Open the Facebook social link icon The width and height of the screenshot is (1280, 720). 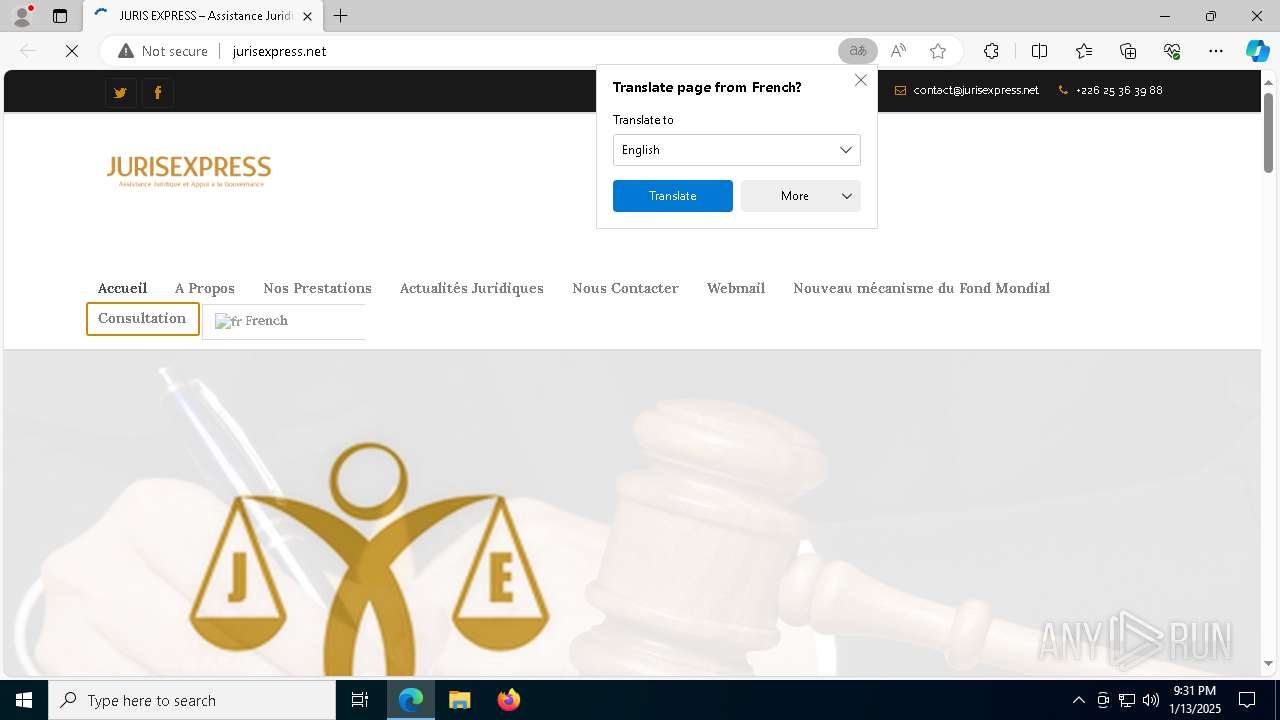[158, 93]
